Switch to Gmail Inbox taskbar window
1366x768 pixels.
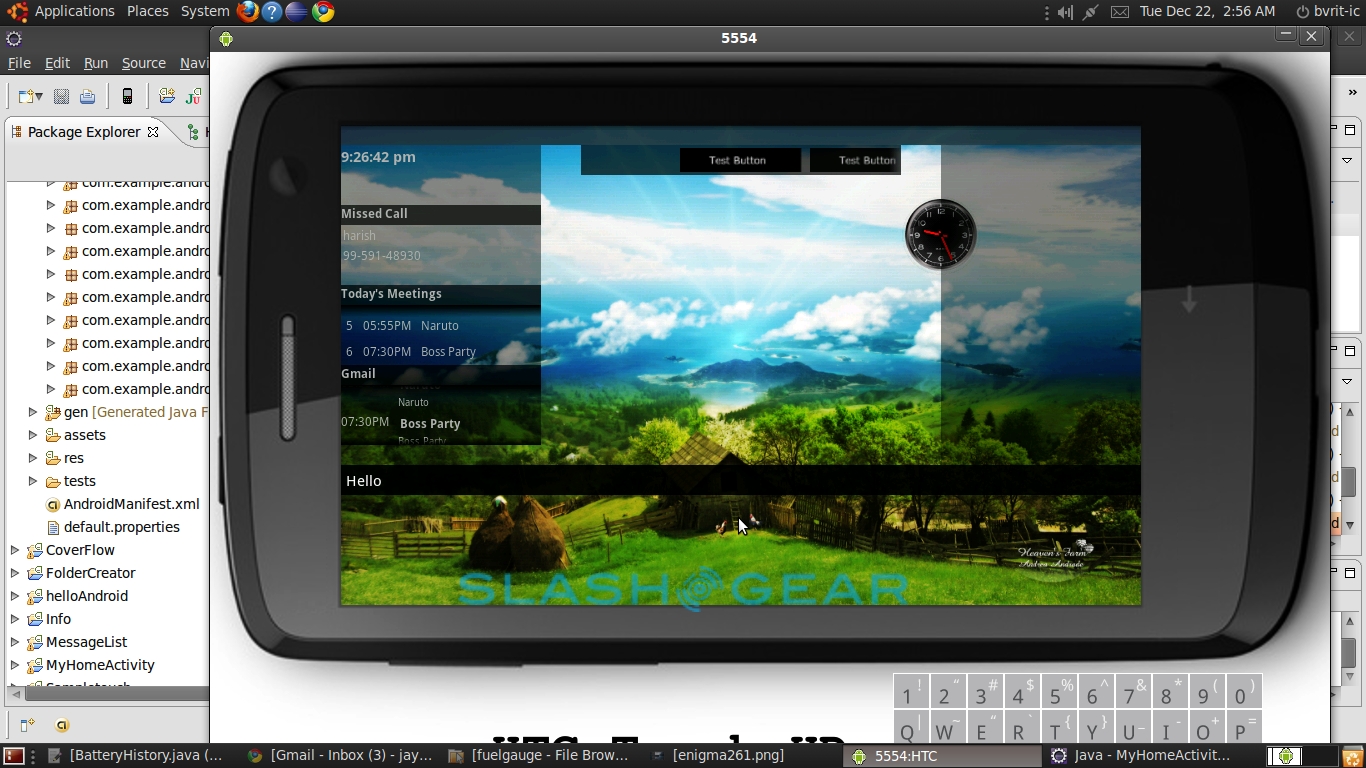point(340,756)
